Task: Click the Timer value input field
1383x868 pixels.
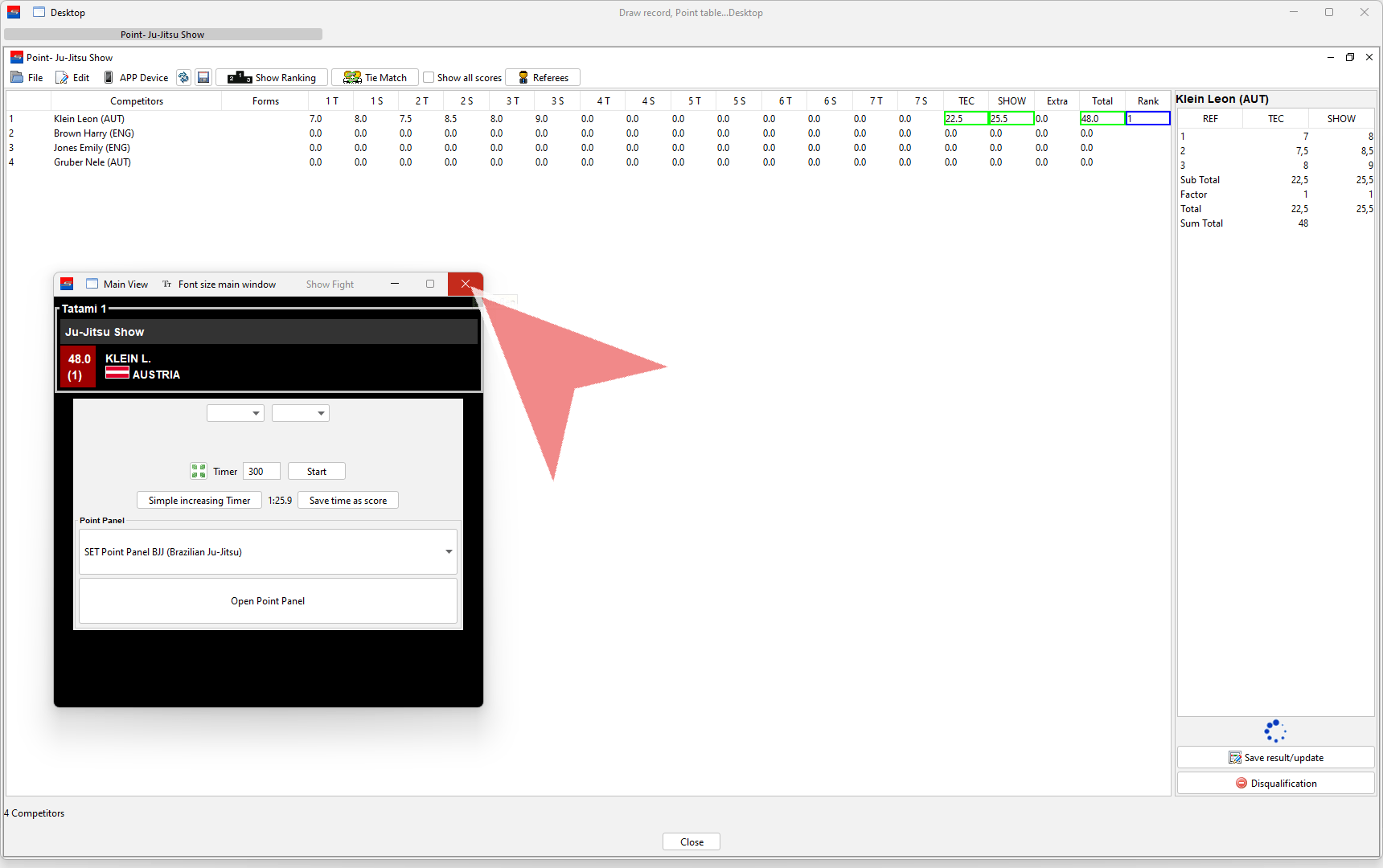Action: (261, 472)
